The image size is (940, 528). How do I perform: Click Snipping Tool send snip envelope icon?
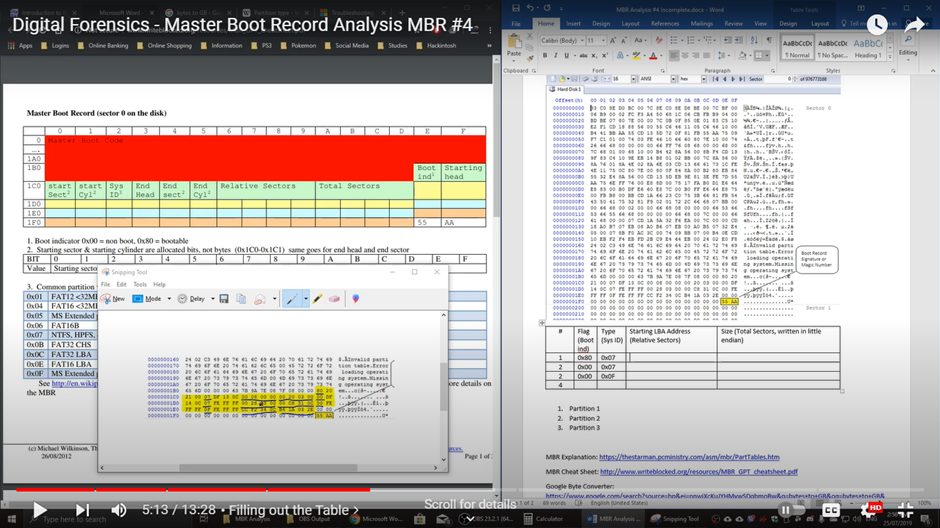pos(260,298)
